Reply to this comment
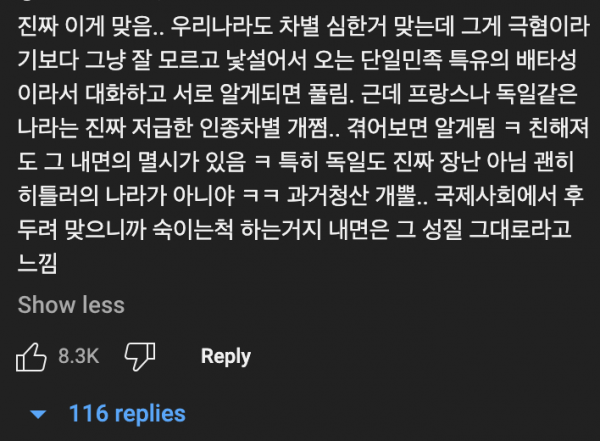600x441 pixels. tap(226, 356)
